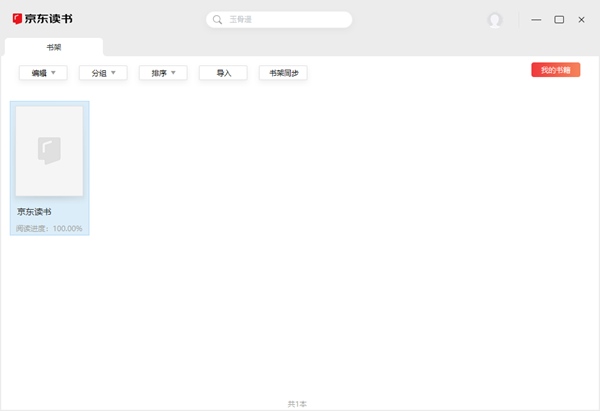
Task: Minimize the JD Reading window
Action: click(537, 19)
